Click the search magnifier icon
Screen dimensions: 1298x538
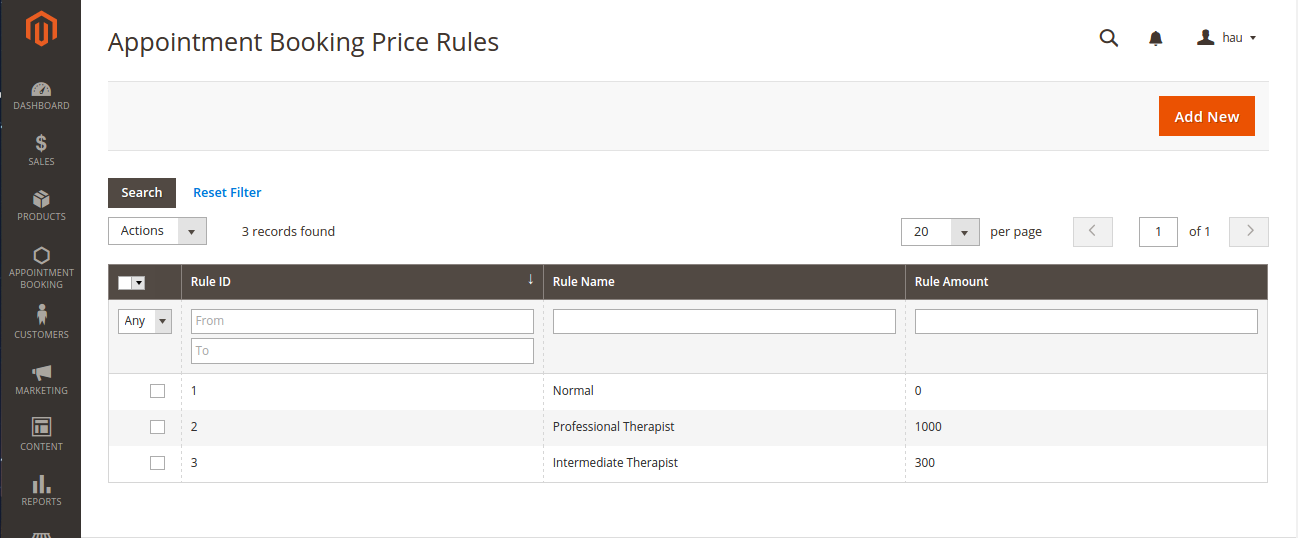pyautogui.click(x=1108, y=38)
